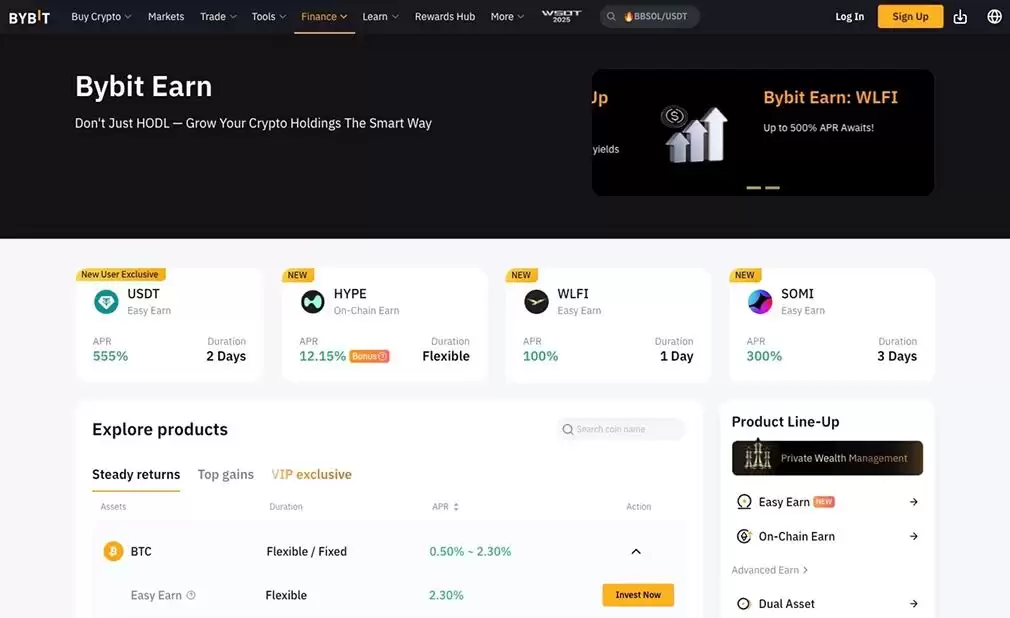The height and width of the screenshot is (618, 1010).
Task: Click the Invest Now button for BTC
Action: [638, 594]
